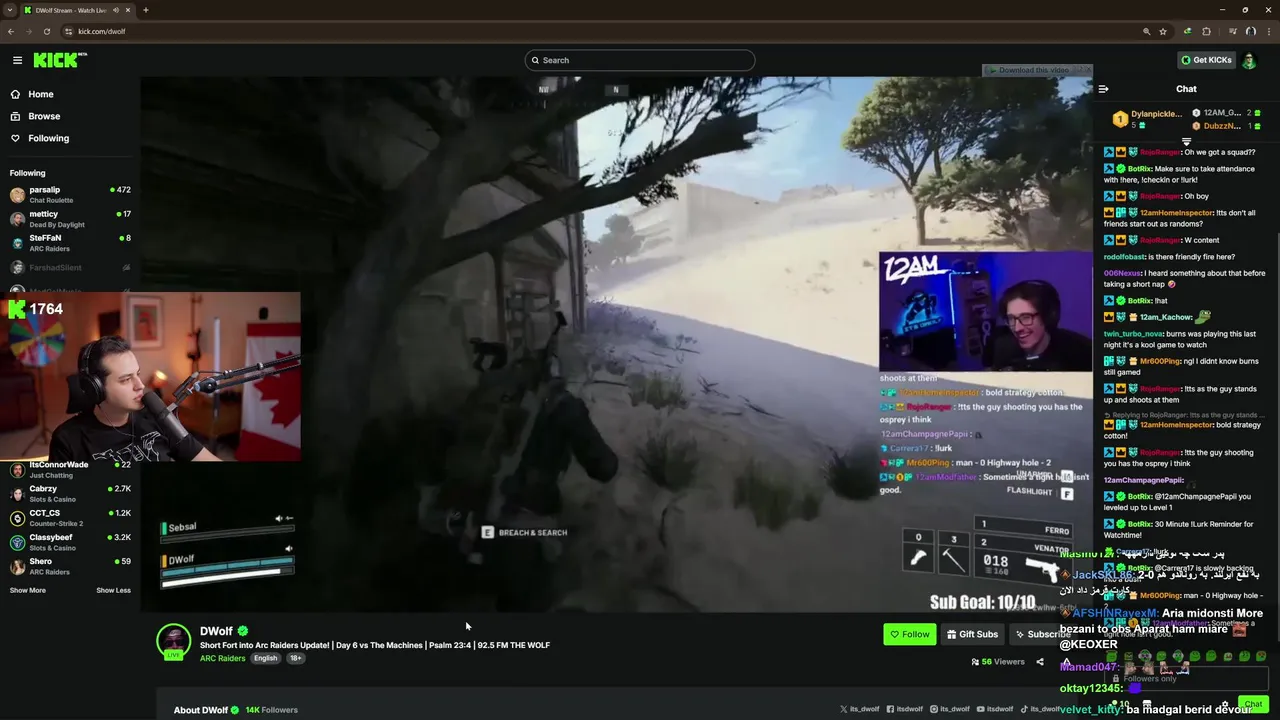Click the 18+ tag
Image resolution: width=1280 pixels, height=720 pixels.
pyautogui.click(x=296, y=658)
